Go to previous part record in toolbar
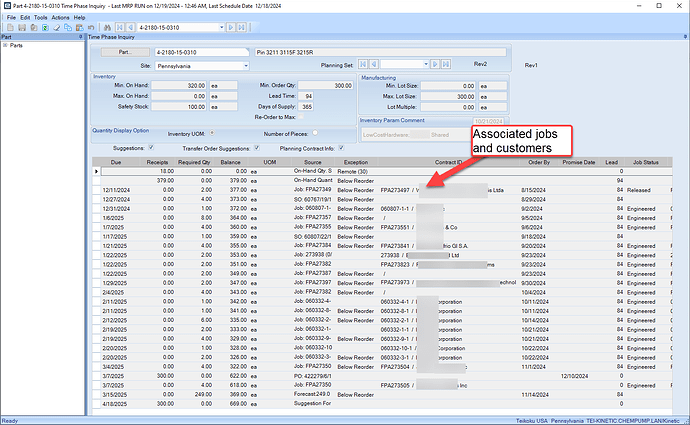This screenshot has width=690, height=425. pos(130,27)
